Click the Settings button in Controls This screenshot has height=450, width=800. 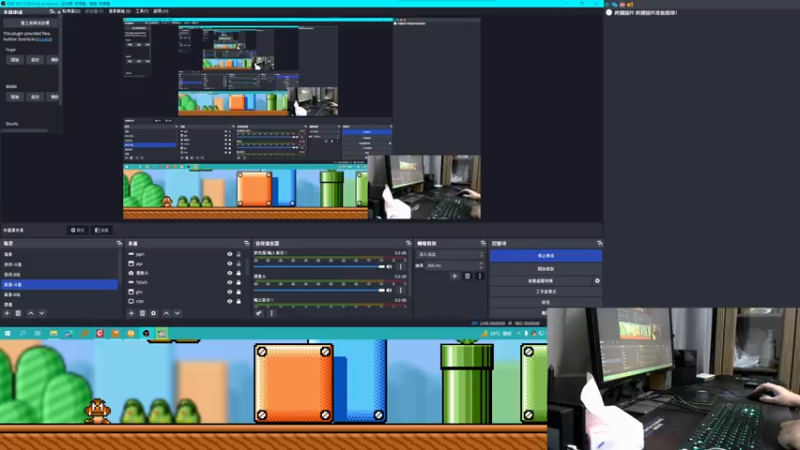point(546,302)
